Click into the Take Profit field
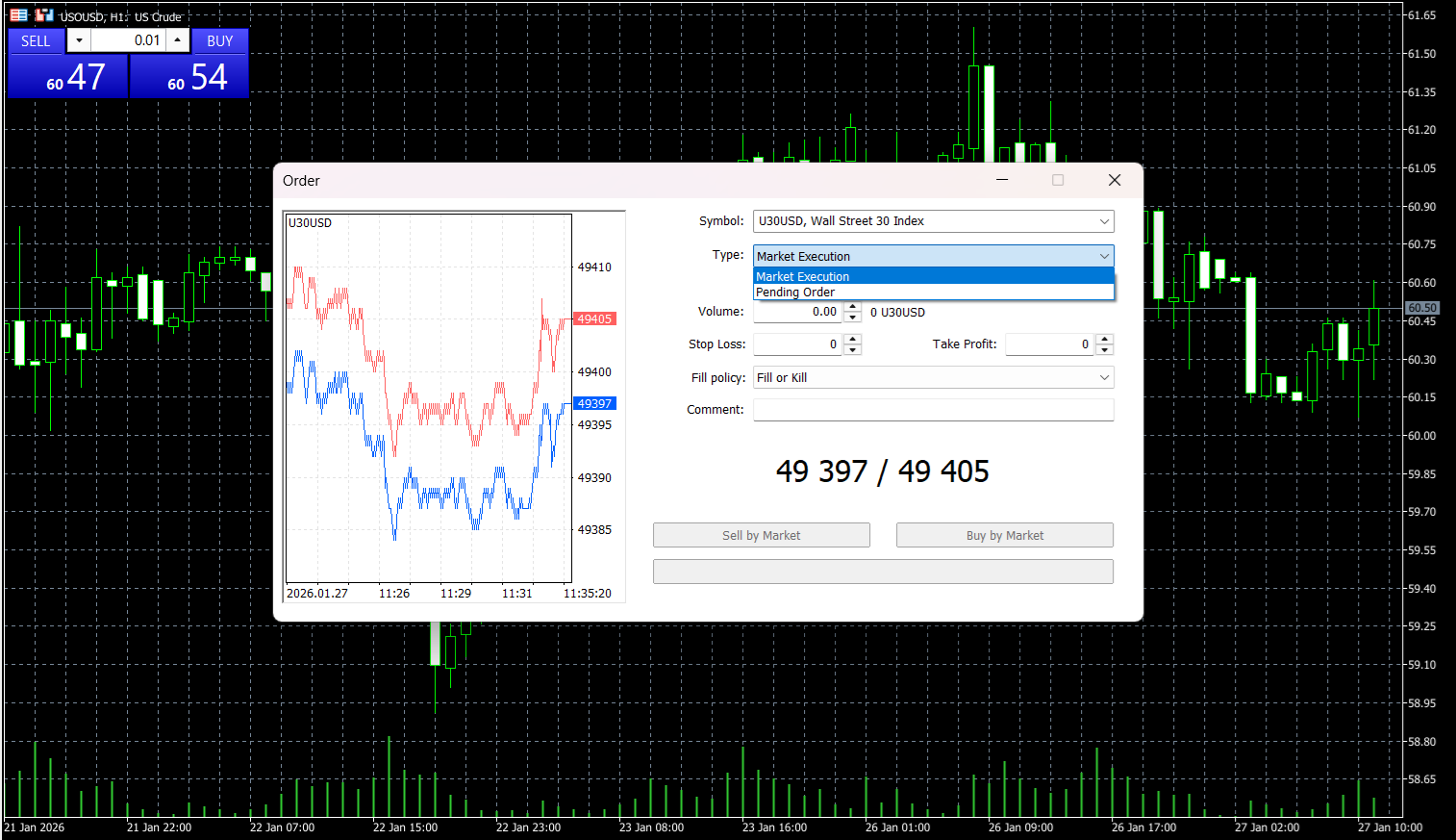The width and height of the screenshot is (1456, 840). click(1050, 344)
